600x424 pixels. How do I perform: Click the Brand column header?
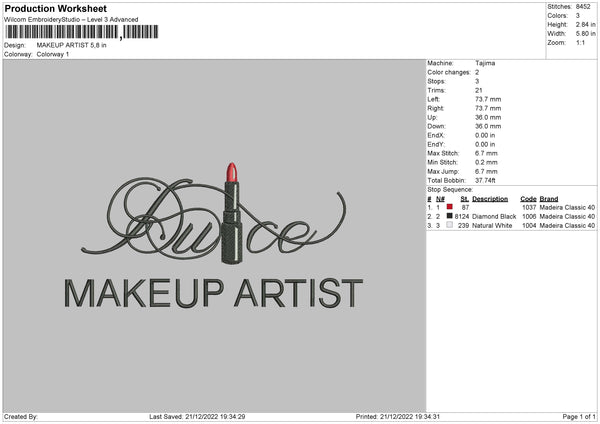[547, 198]
